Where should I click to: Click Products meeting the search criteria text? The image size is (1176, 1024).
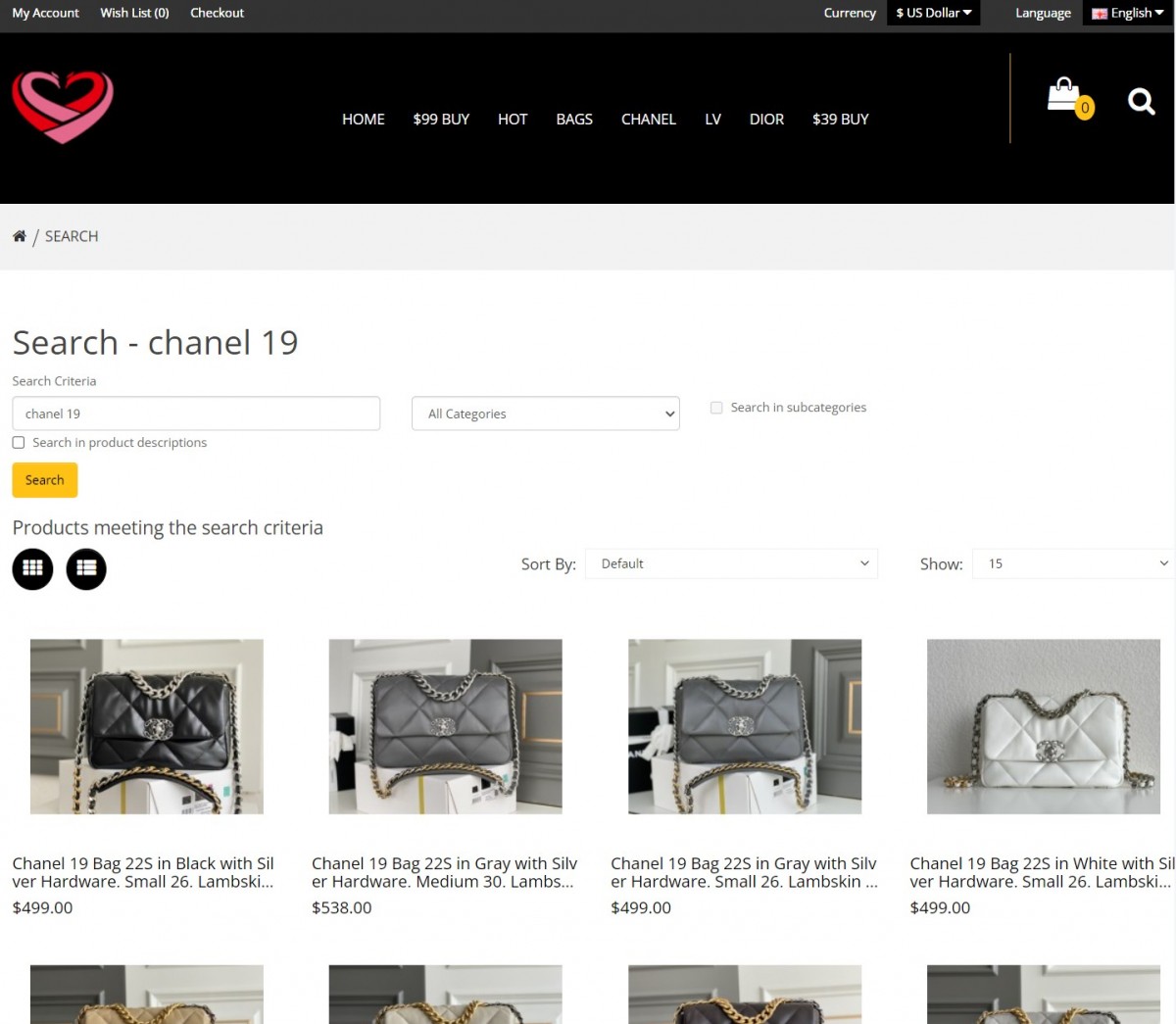[x=168, y=527]
